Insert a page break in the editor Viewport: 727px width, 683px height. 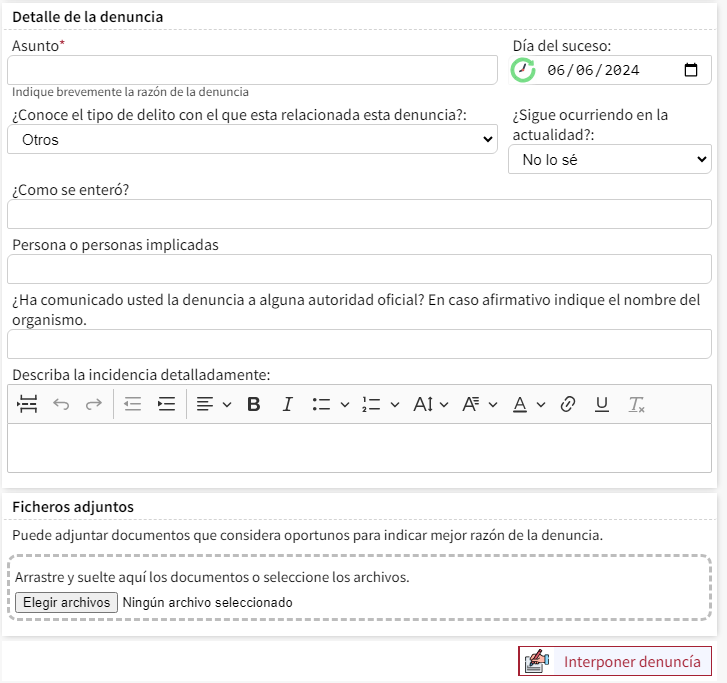[x=28, y=404]
